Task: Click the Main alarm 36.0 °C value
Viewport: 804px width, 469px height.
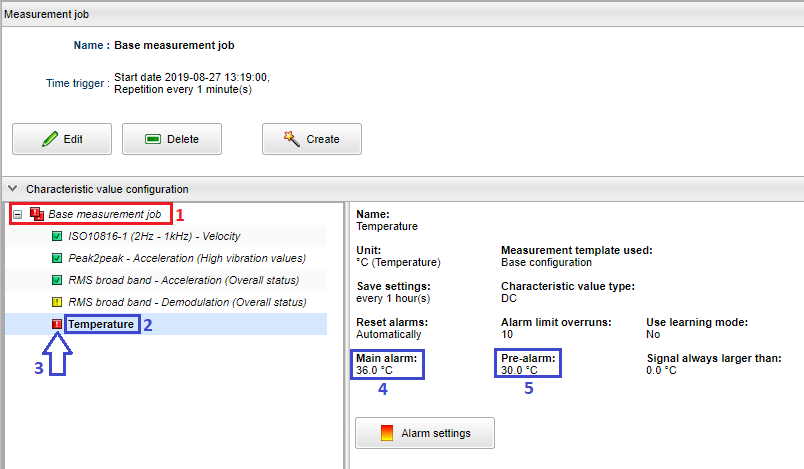Action: [x=375, y=370]
